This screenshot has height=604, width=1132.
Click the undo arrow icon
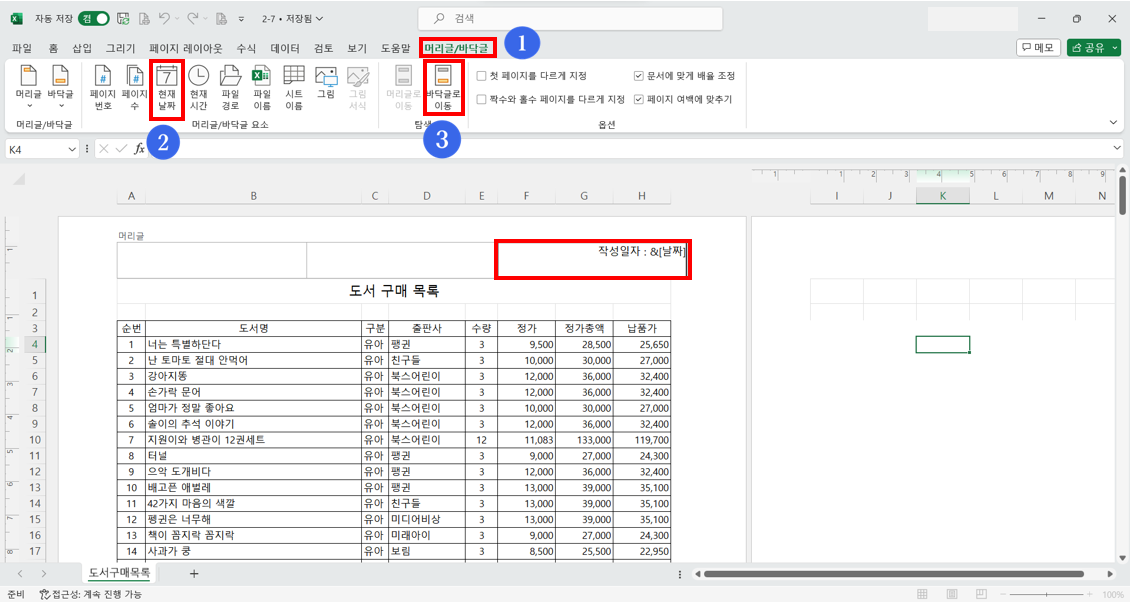pos(165,19)
